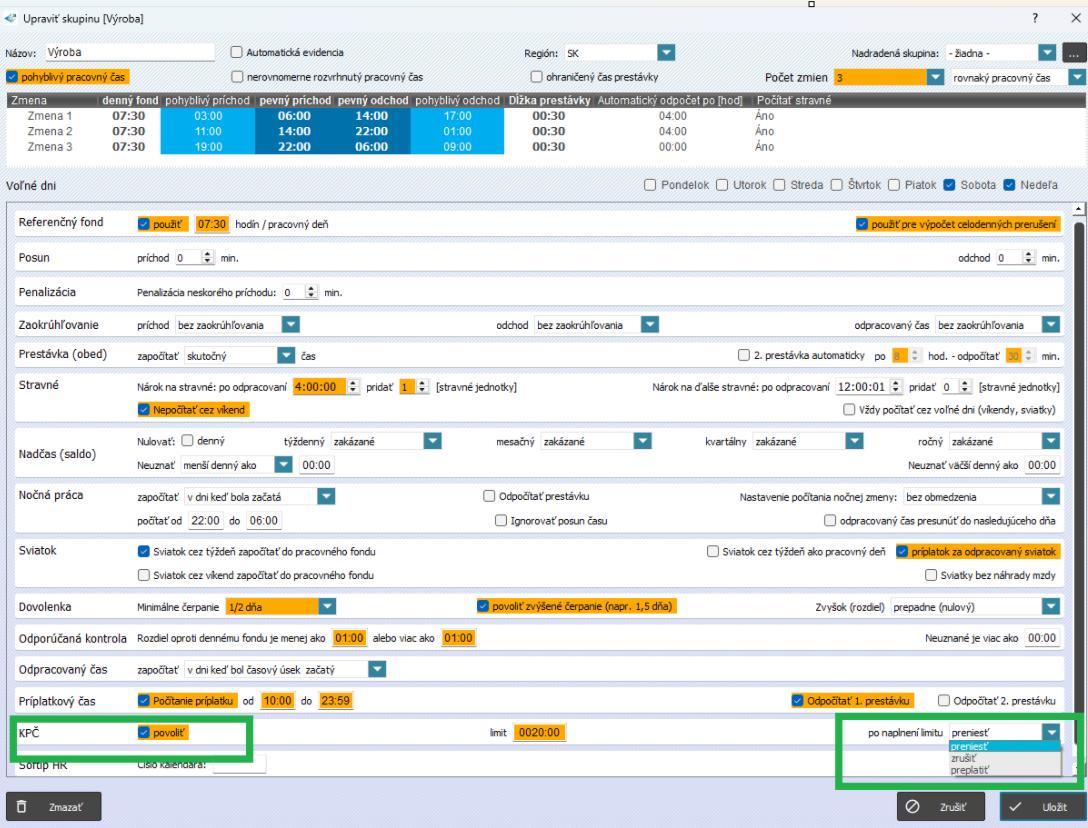Open the Región dropdown
The image size is (1088, 828).
pos(667,53)
